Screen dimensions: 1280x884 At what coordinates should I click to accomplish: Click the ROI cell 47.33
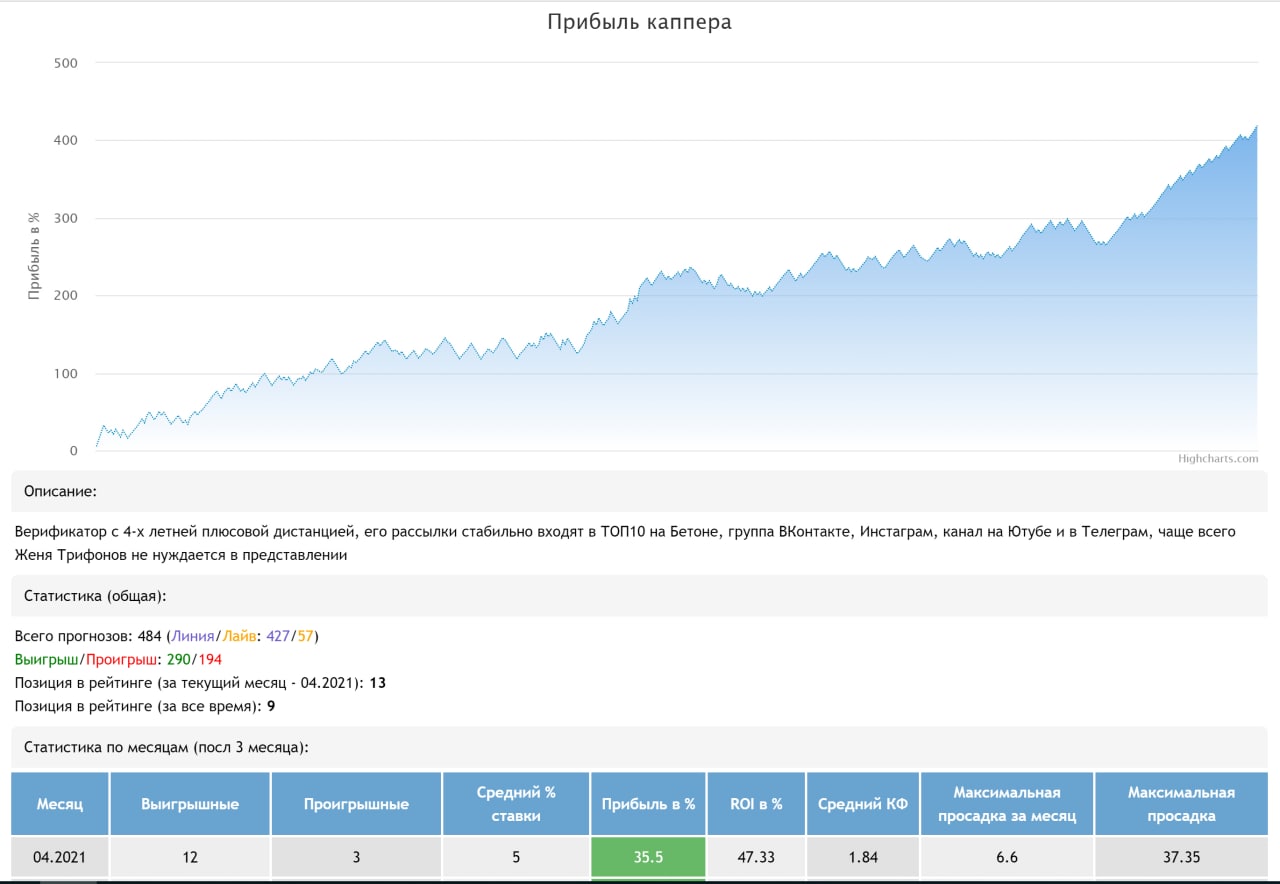click(756, 857)
